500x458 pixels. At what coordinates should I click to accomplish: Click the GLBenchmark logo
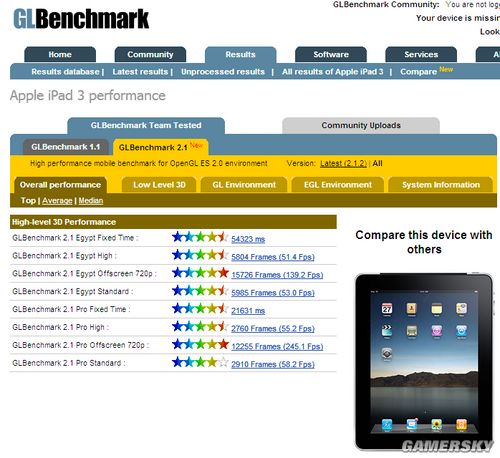[81, 19]
